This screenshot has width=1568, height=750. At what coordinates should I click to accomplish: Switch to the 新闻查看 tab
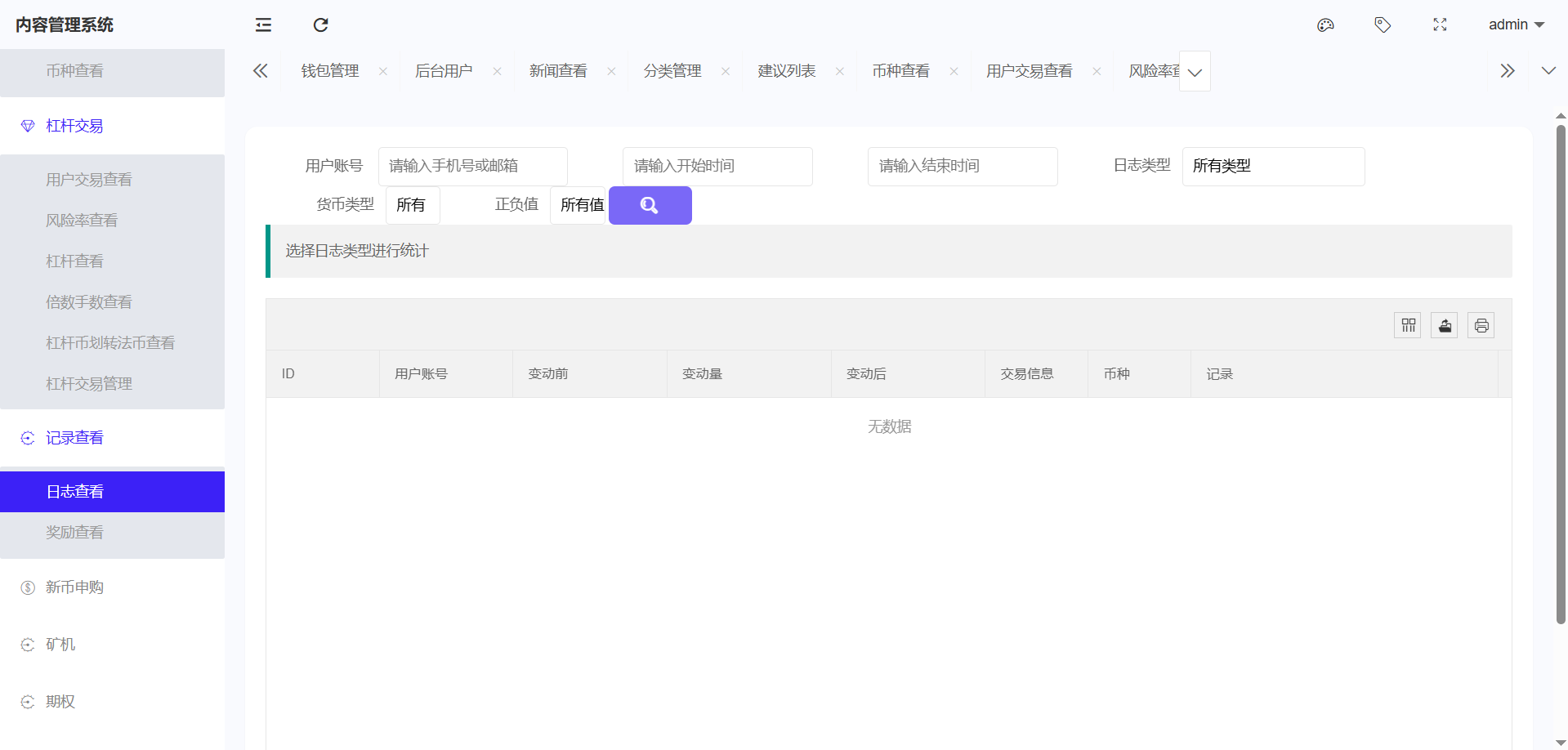(558, 71)
